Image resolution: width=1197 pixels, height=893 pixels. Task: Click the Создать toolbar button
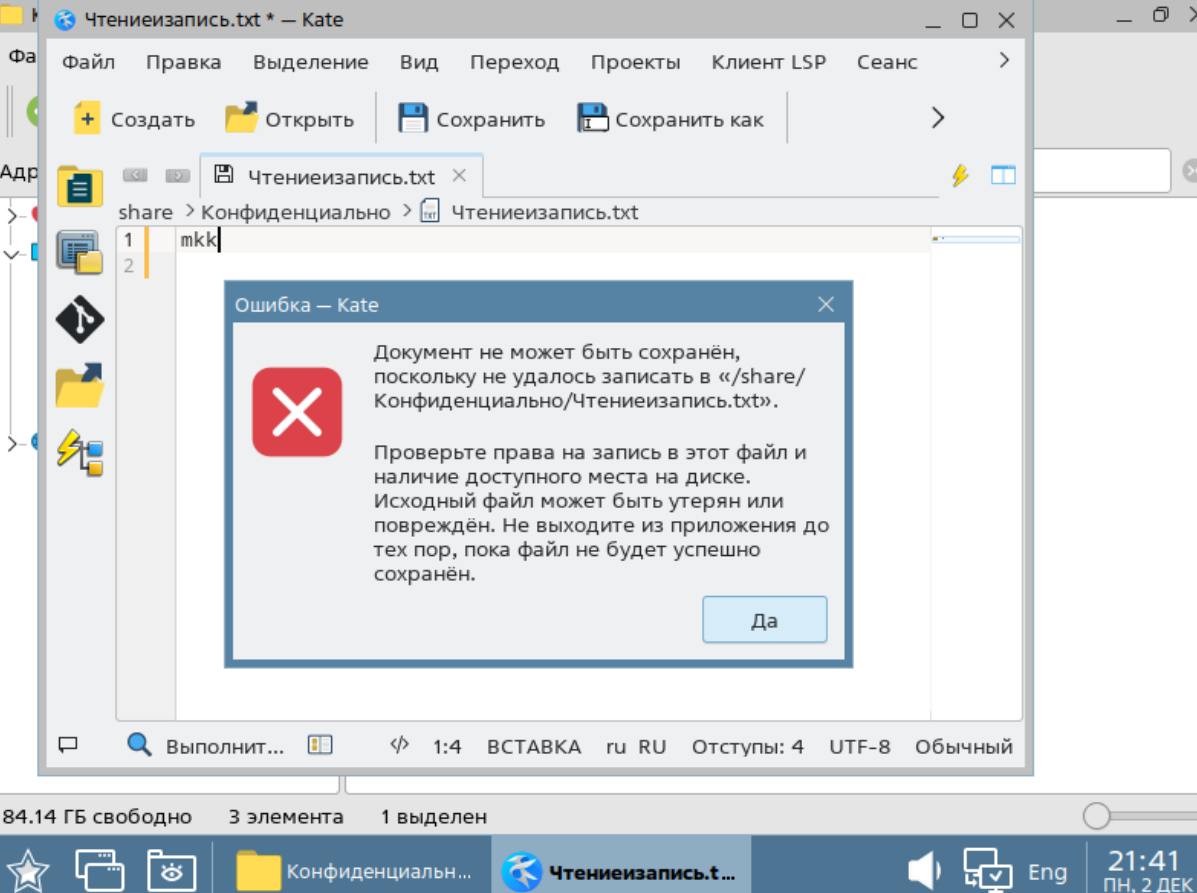134,119
